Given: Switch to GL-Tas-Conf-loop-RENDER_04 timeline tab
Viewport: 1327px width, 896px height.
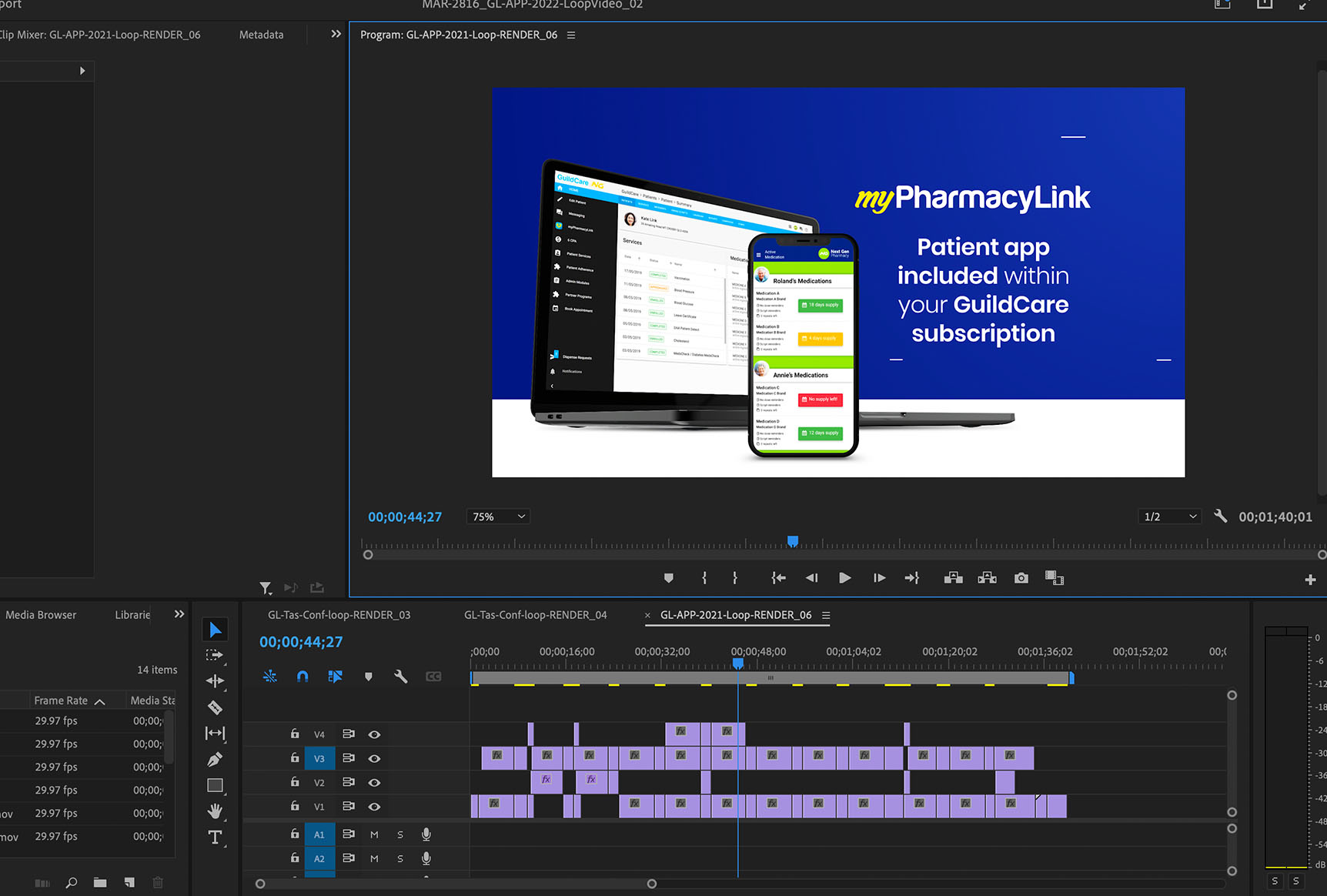Looking at the screenshot, I should (x=536, y=615).
